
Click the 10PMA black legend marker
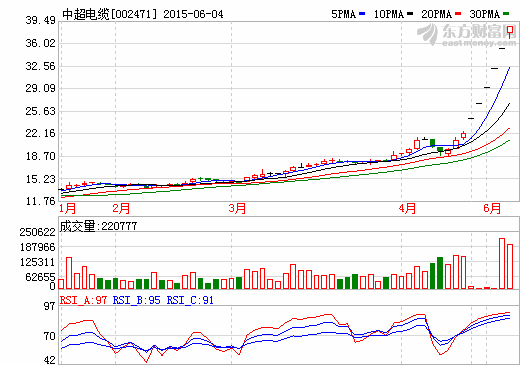(410, 14)
